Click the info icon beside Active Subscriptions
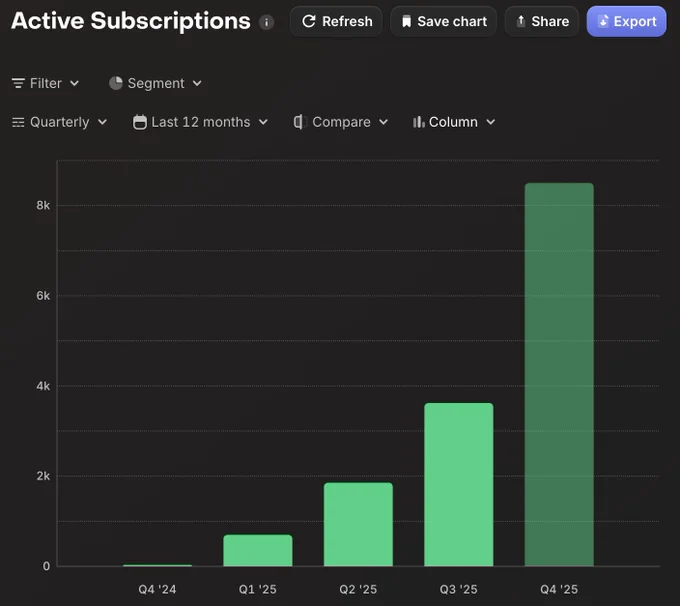The image size is (680, 606). tap(266, 22)
